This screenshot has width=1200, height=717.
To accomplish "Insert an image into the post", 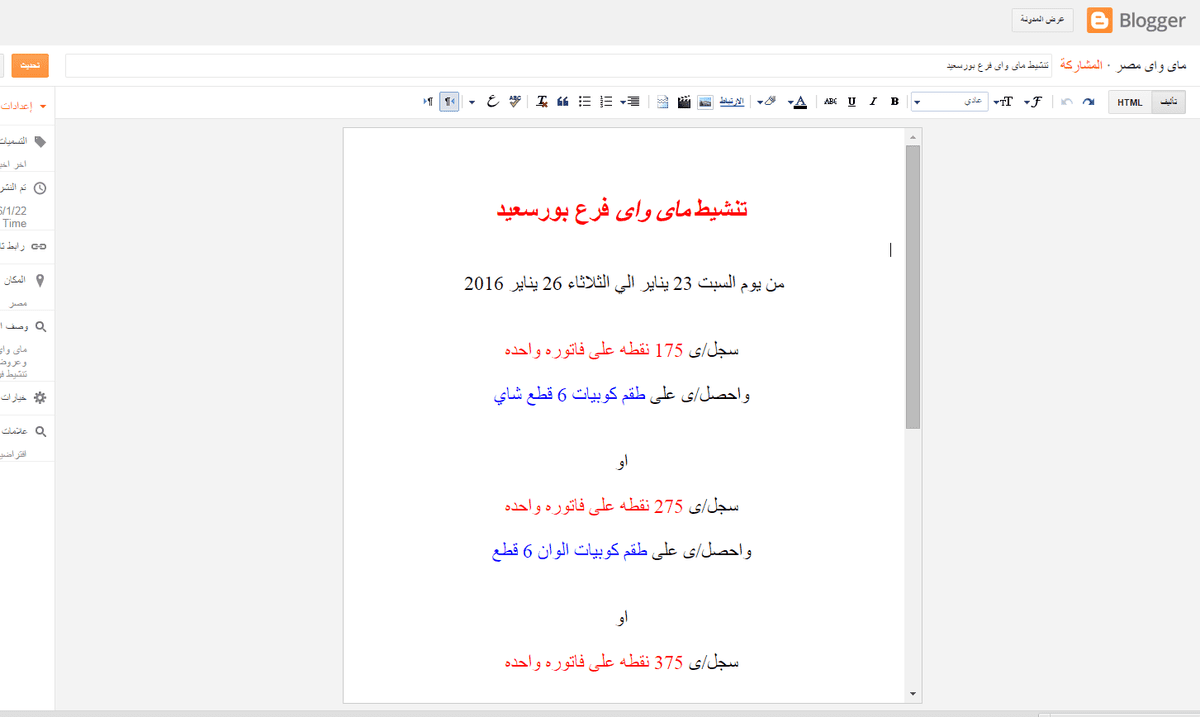I will 706,101.
